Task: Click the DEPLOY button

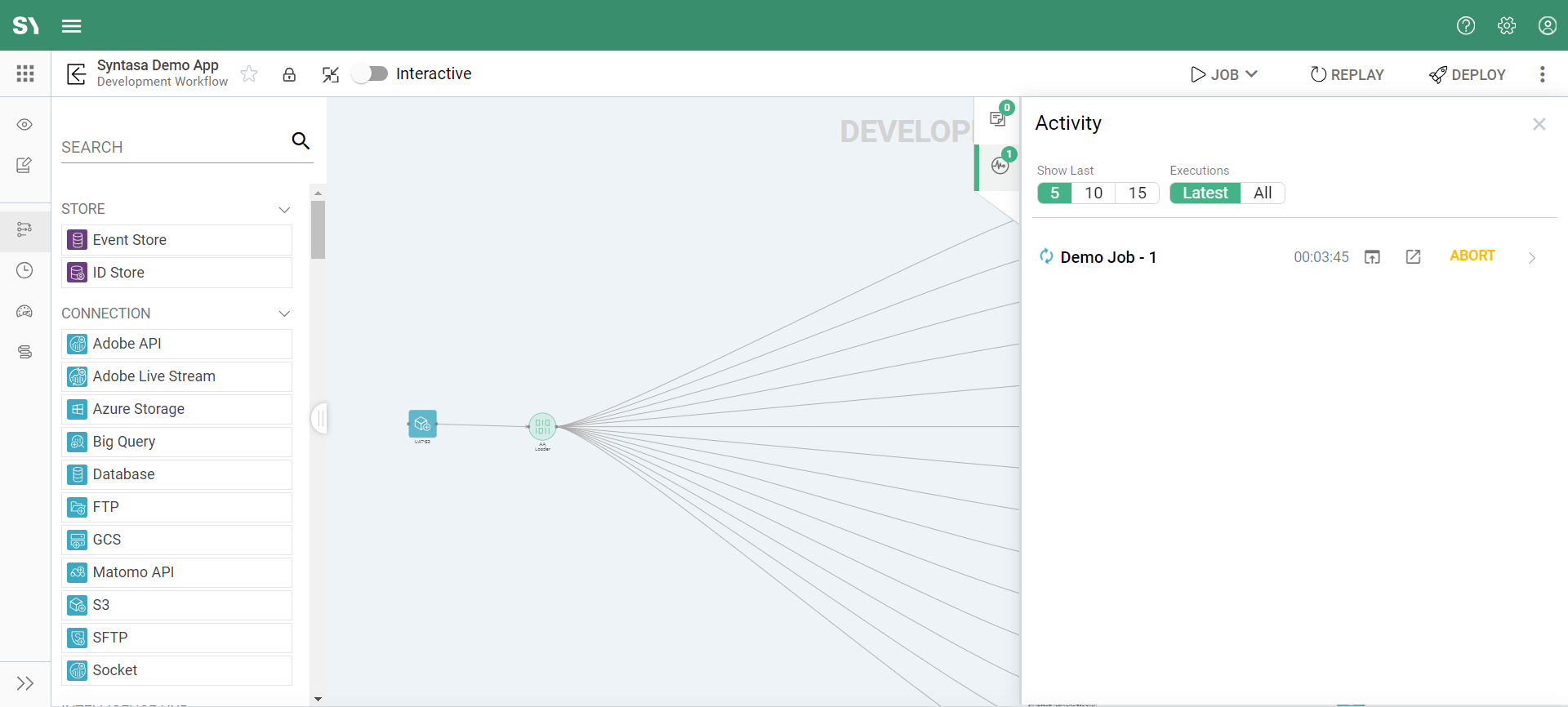Action: (1468, 75)
